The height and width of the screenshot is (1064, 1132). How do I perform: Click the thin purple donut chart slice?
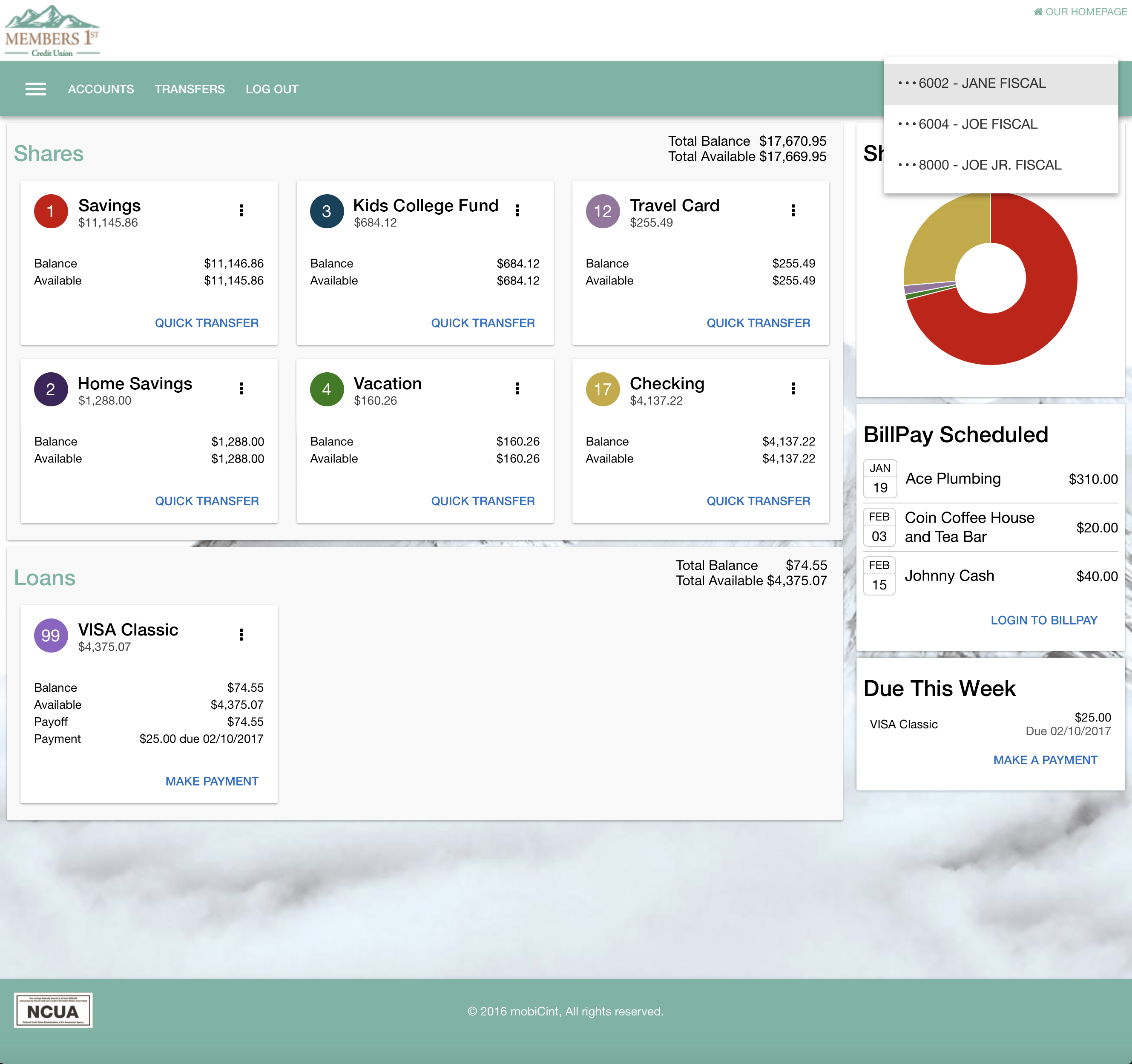[x=929, y=287]
